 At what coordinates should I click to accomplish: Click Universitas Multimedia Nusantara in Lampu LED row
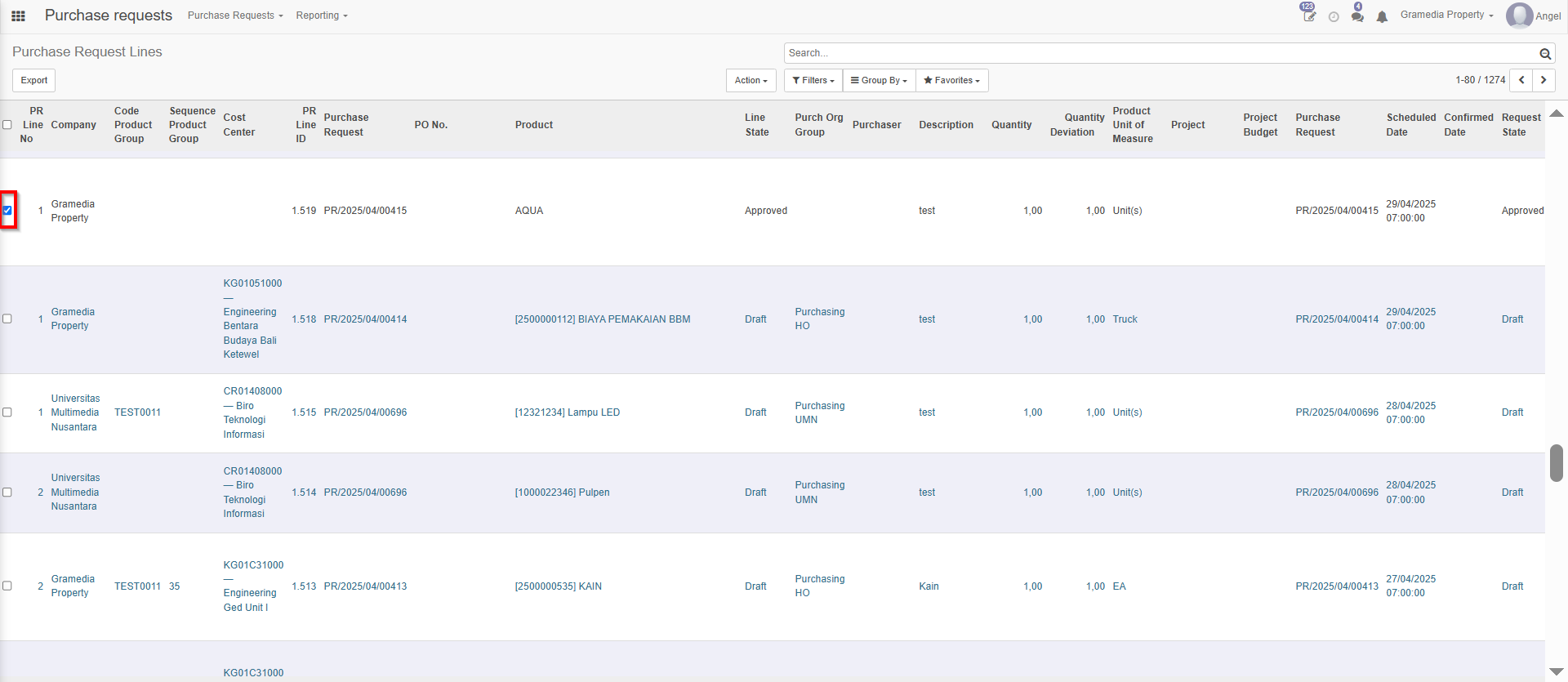[75, 412]
